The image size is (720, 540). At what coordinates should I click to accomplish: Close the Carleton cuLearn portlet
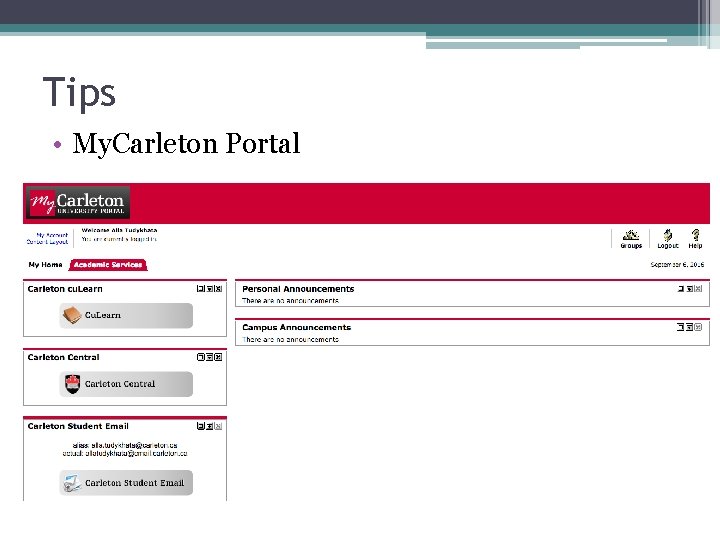[x=219, y=289]
